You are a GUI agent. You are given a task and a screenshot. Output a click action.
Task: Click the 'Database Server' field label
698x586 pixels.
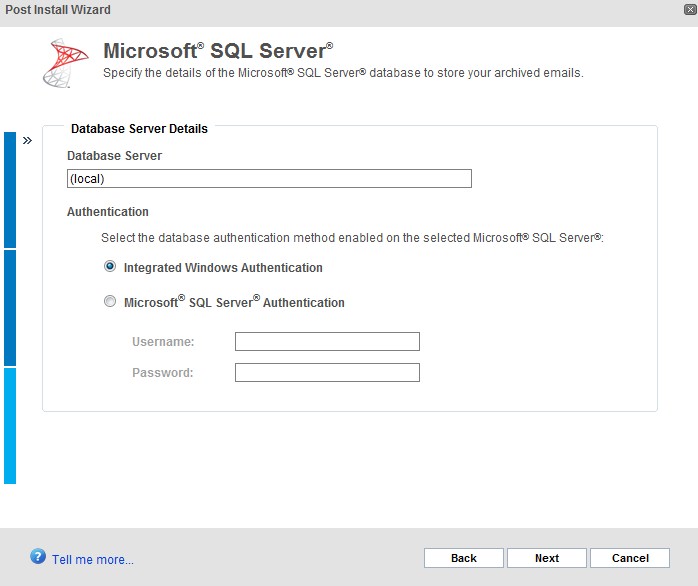coord(114,156)
